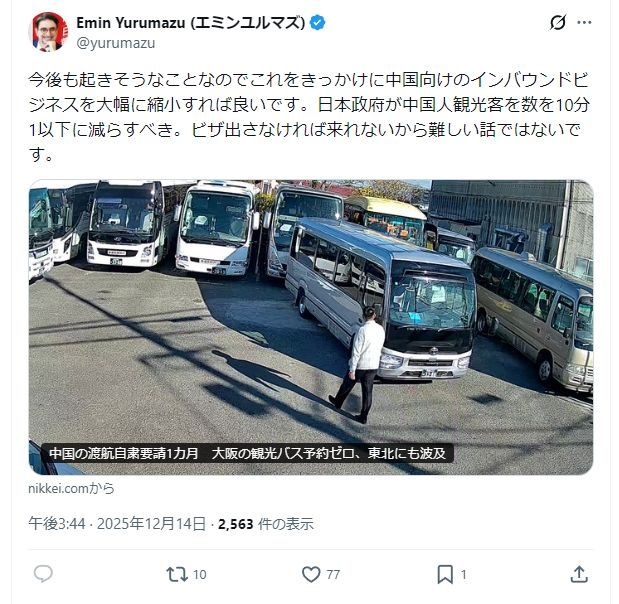
Task: Open Grok actions slashed-circle icon
Action: pos(558,23)
